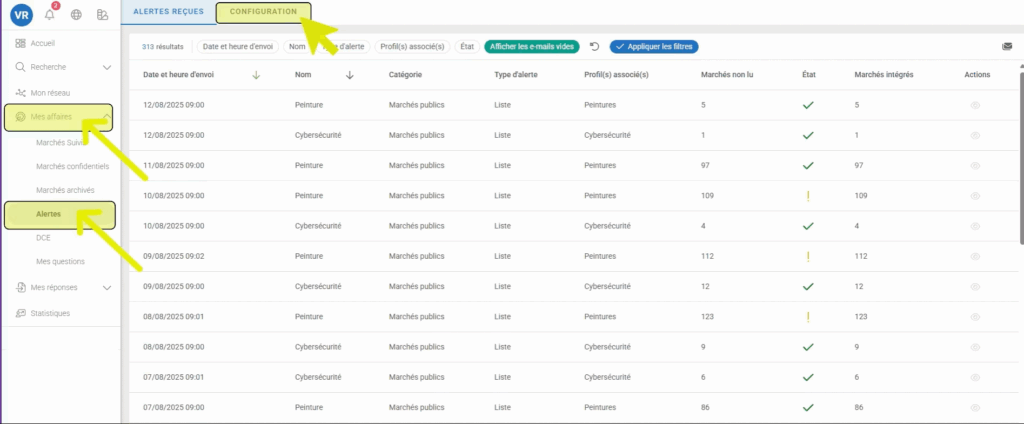Click the VR user avatar
1024x424 pixels.
click(21, 15)
